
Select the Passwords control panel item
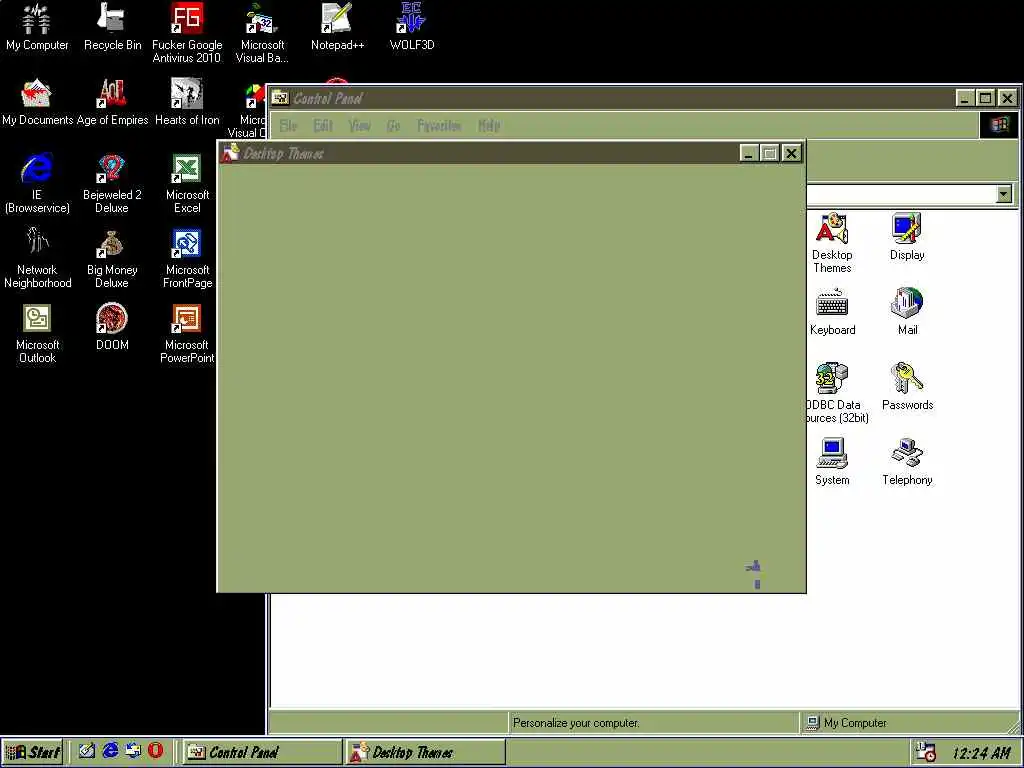pyautogui.click(x=907, y=387)
